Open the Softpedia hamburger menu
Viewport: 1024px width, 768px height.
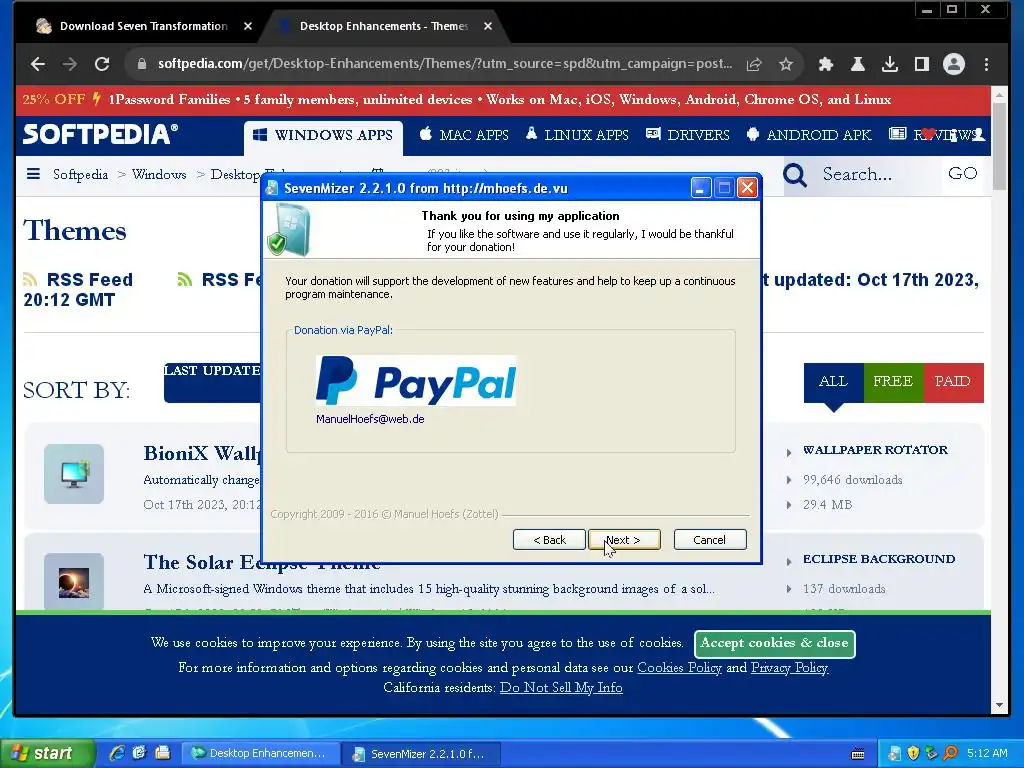point(33,174)
